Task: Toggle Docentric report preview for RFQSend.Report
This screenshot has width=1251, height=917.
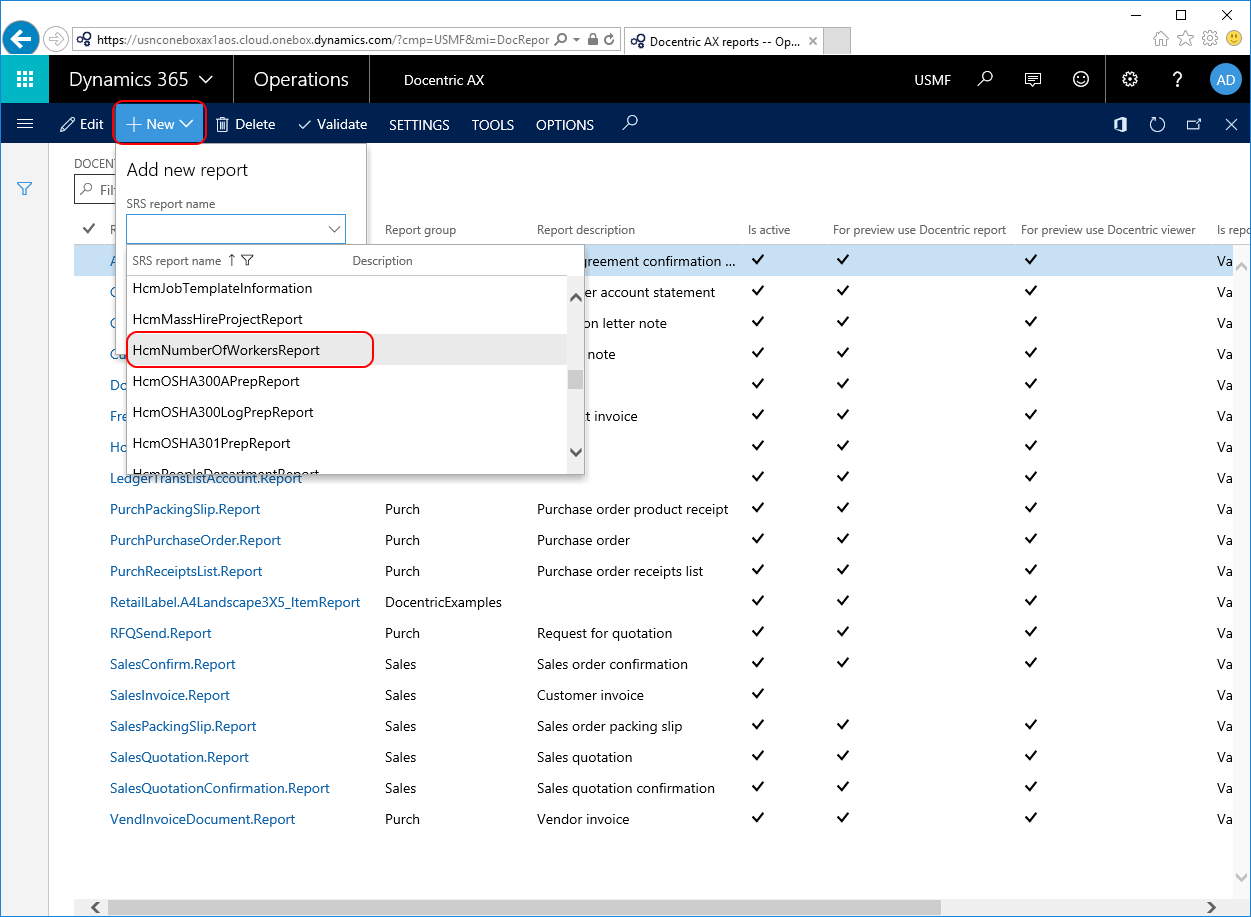Action: [x=843, y=632]
